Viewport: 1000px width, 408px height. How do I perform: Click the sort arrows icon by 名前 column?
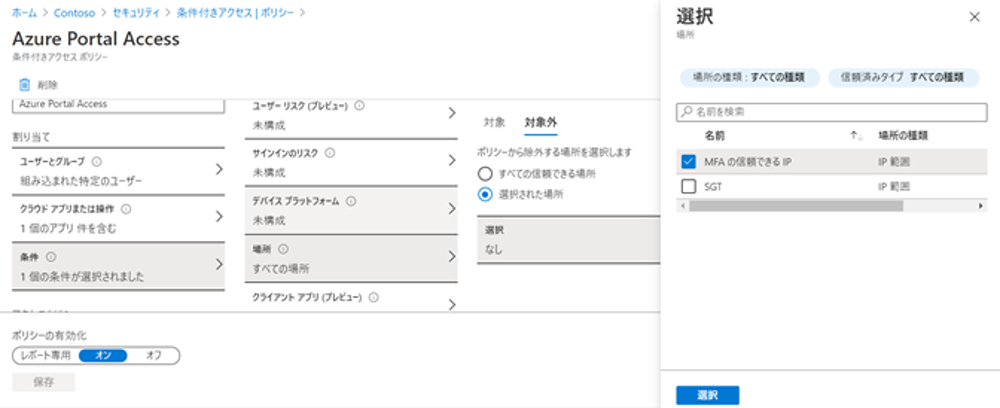click(x=857, y=136)
